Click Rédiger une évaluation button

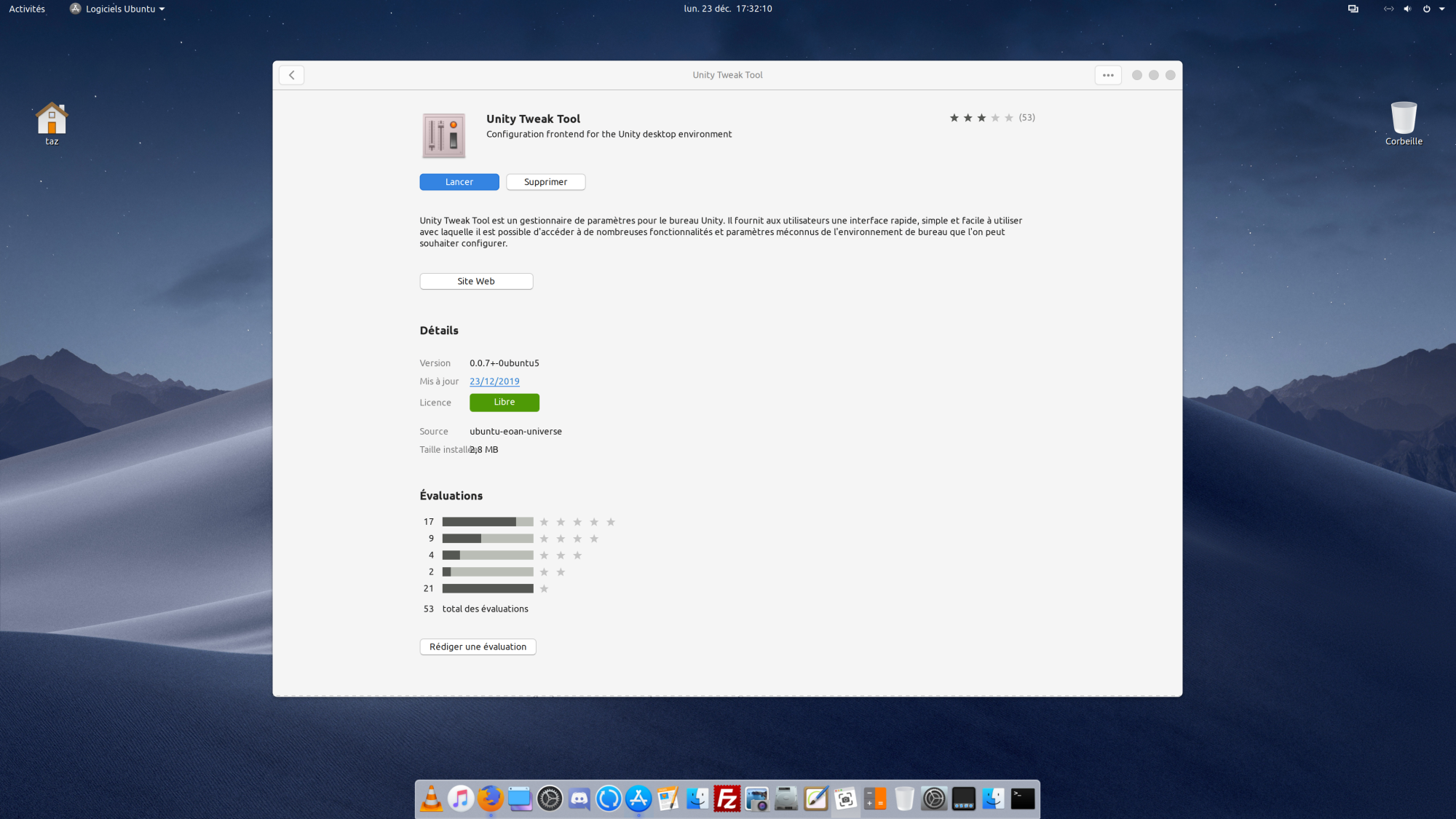(478, 646)
